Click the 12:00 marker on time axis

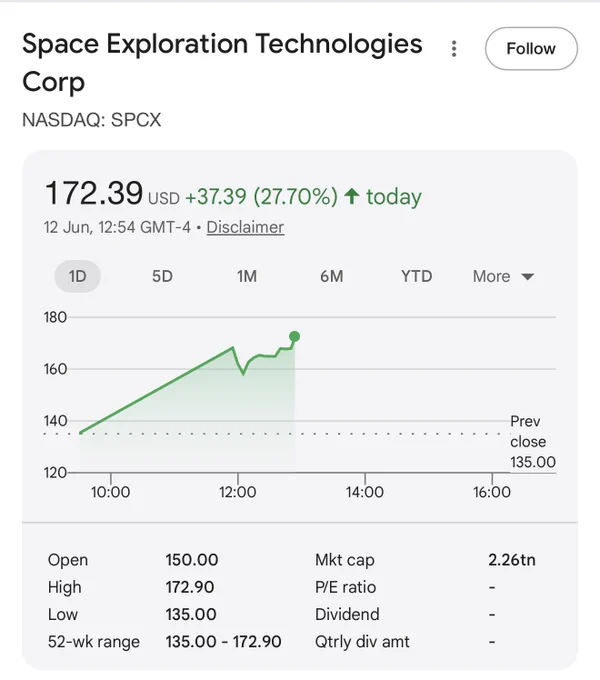(238, 492)
